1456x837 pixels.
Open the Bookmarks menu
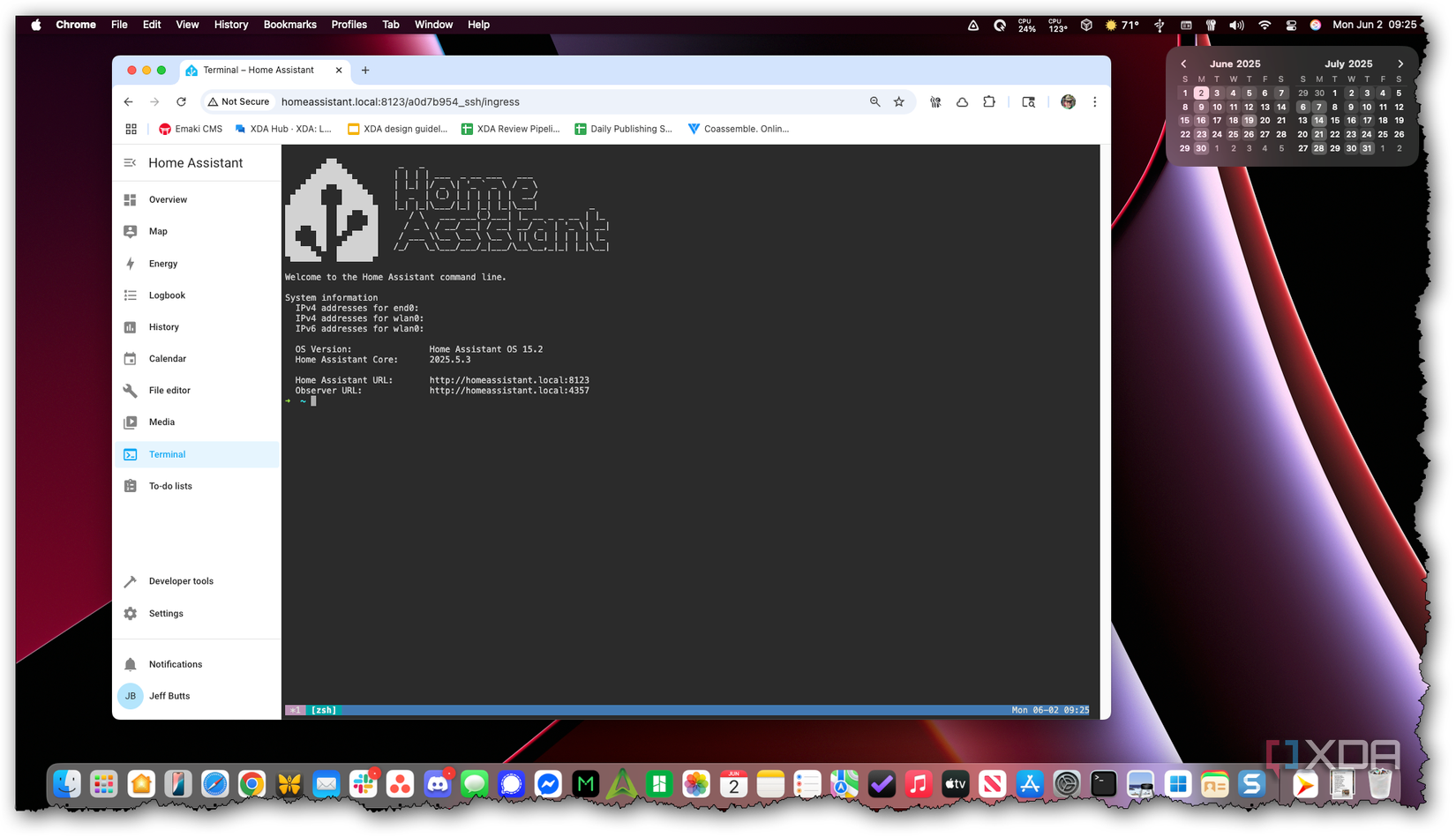289,24
